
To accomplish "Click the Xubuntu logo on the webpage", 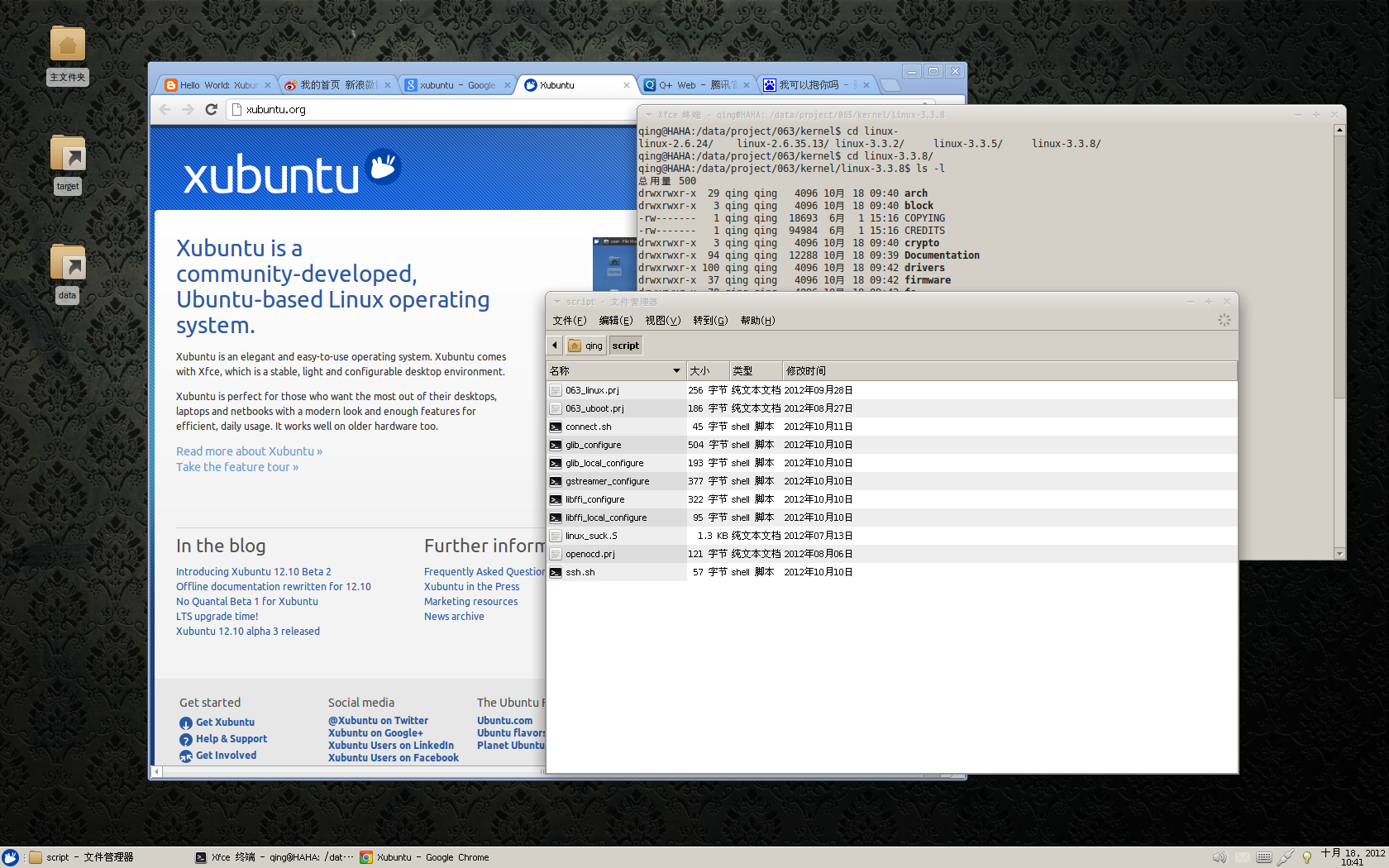I will 291,172.
